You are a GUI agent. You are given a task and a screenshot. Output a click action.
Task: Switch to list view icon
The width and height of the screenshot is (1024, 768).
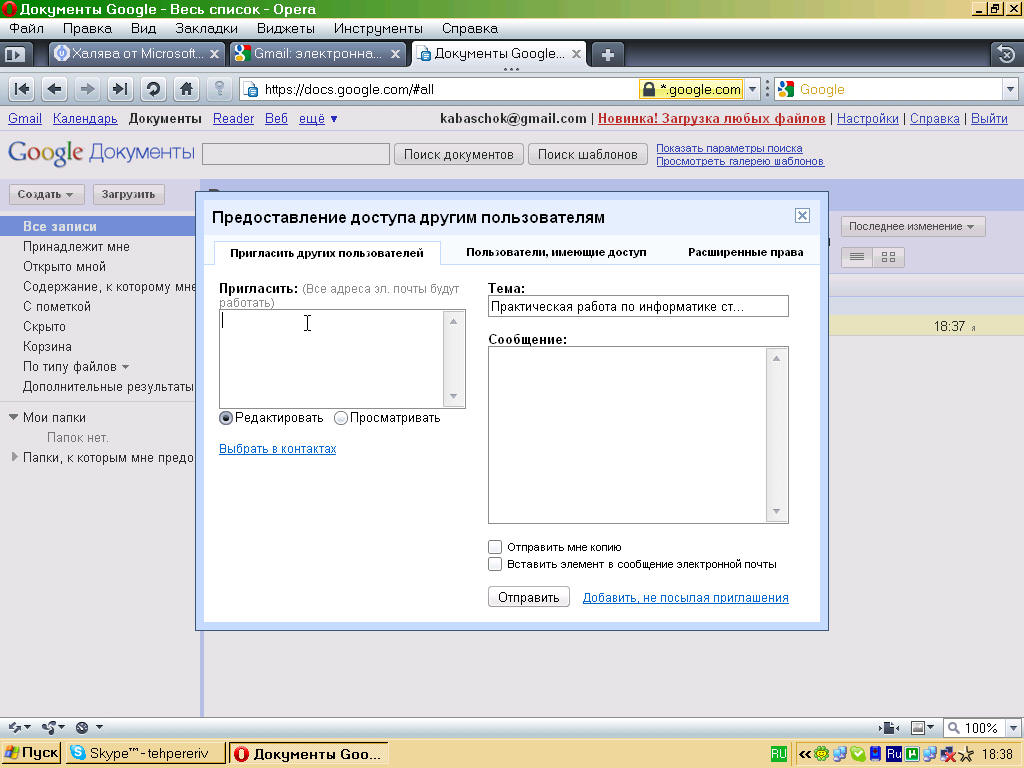(x=857, y=257)
